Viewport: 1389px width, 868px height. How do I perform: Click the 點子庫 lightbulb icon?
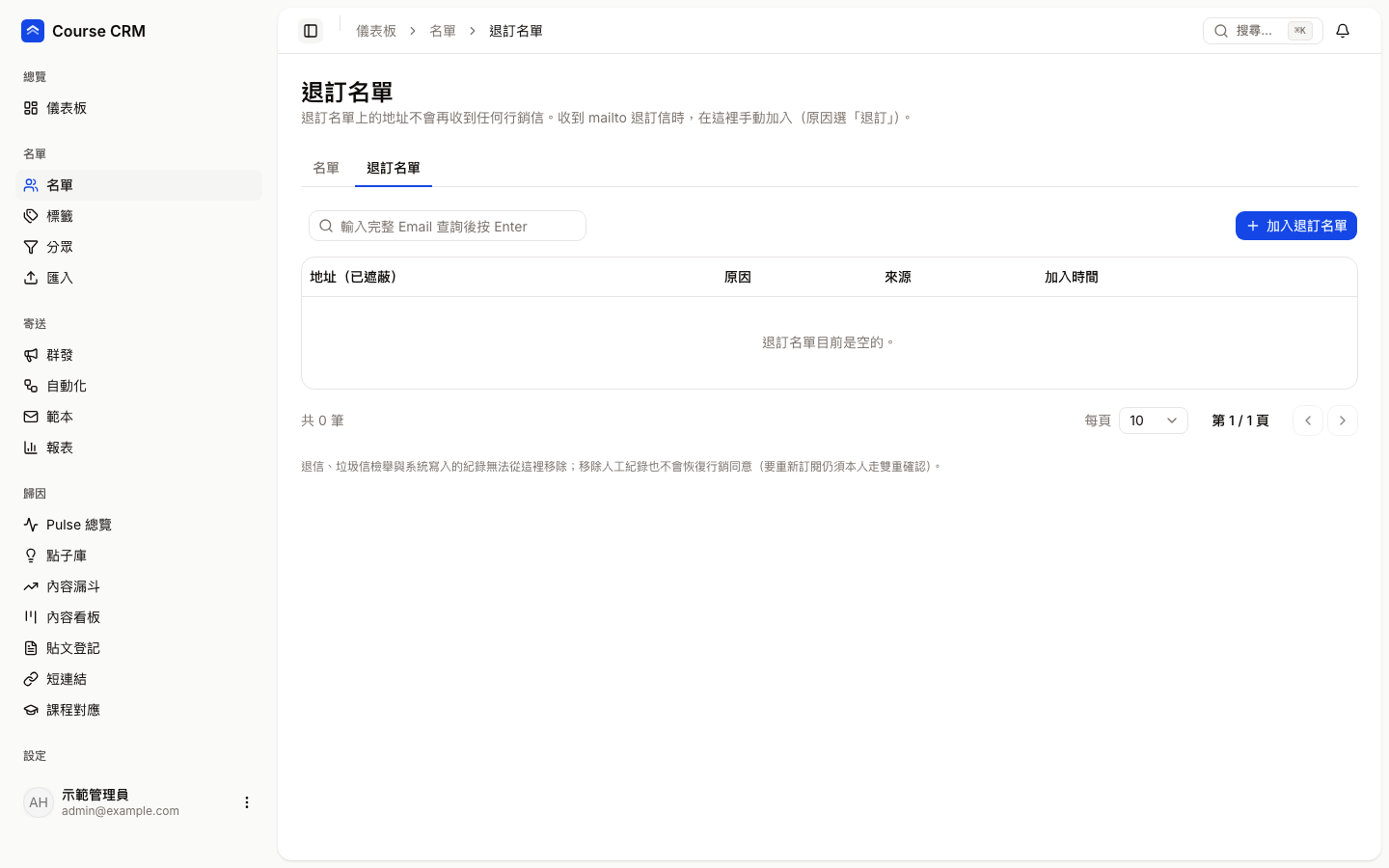[x=31, y=556]
